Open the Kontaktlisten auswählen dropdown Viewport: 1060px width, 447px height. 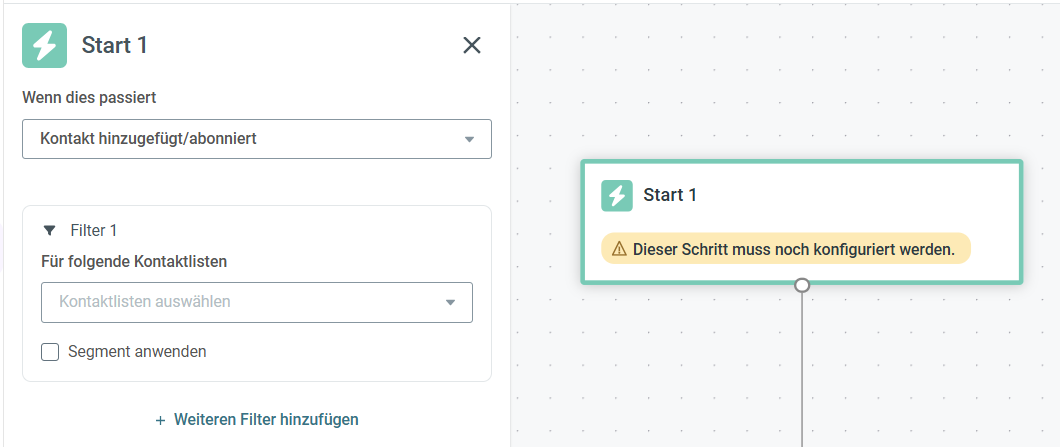click(257, 302)
